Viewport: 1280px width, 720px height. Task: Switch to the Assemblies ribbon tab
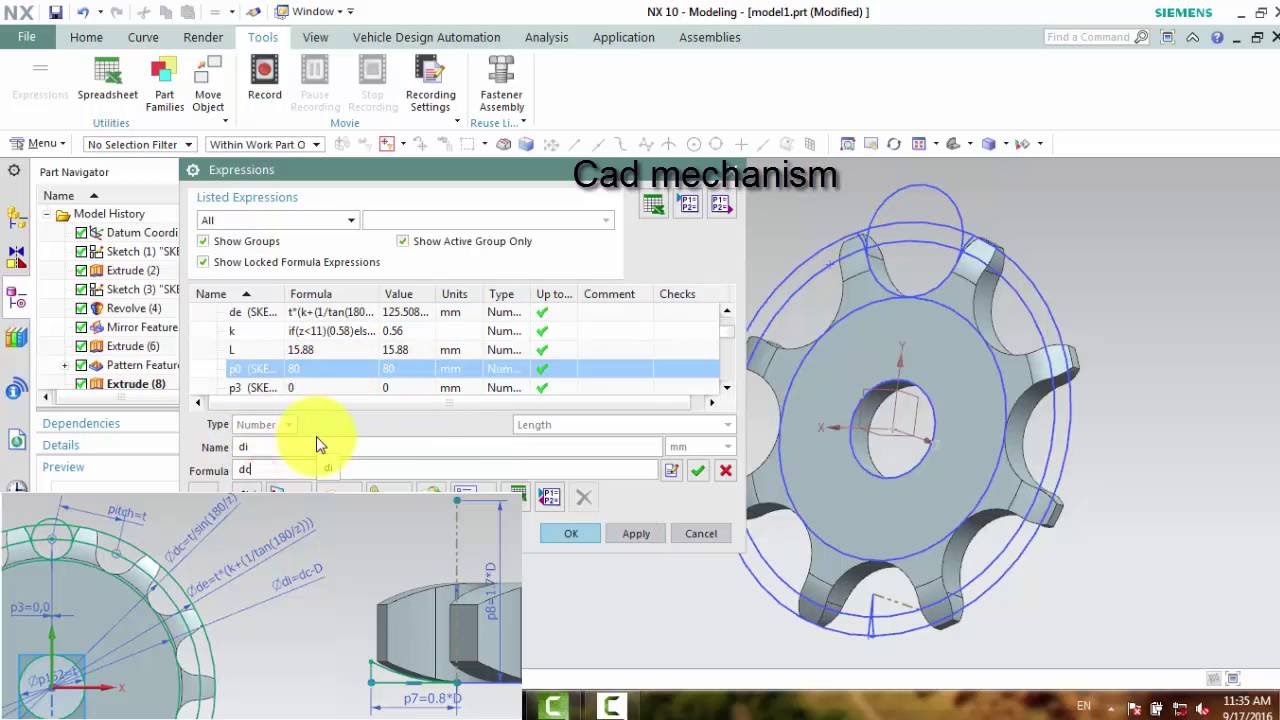(x=709, y=37)
